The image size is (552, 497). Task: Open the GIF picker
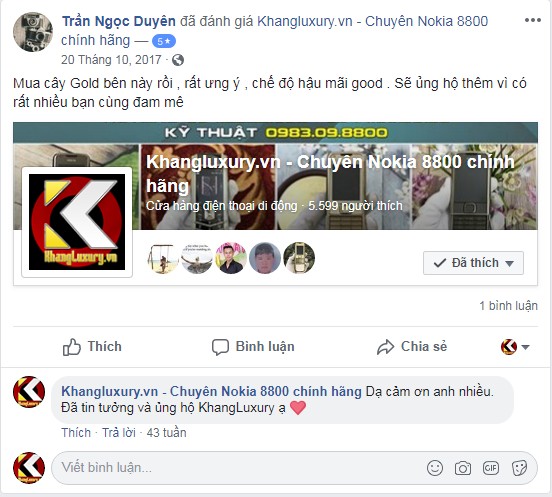491,468
